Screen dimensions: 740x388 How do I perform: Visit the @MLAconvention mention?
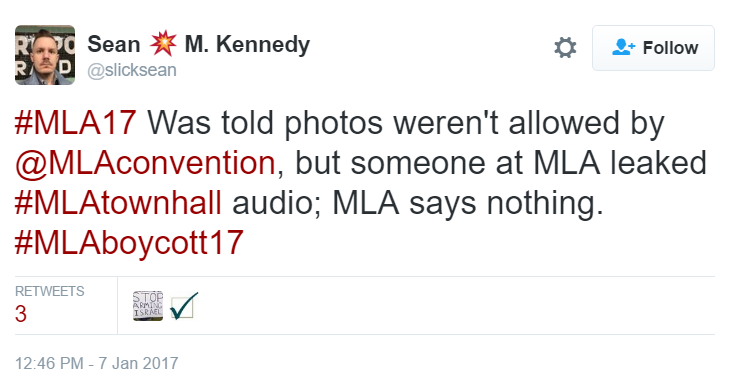[145, 163]
